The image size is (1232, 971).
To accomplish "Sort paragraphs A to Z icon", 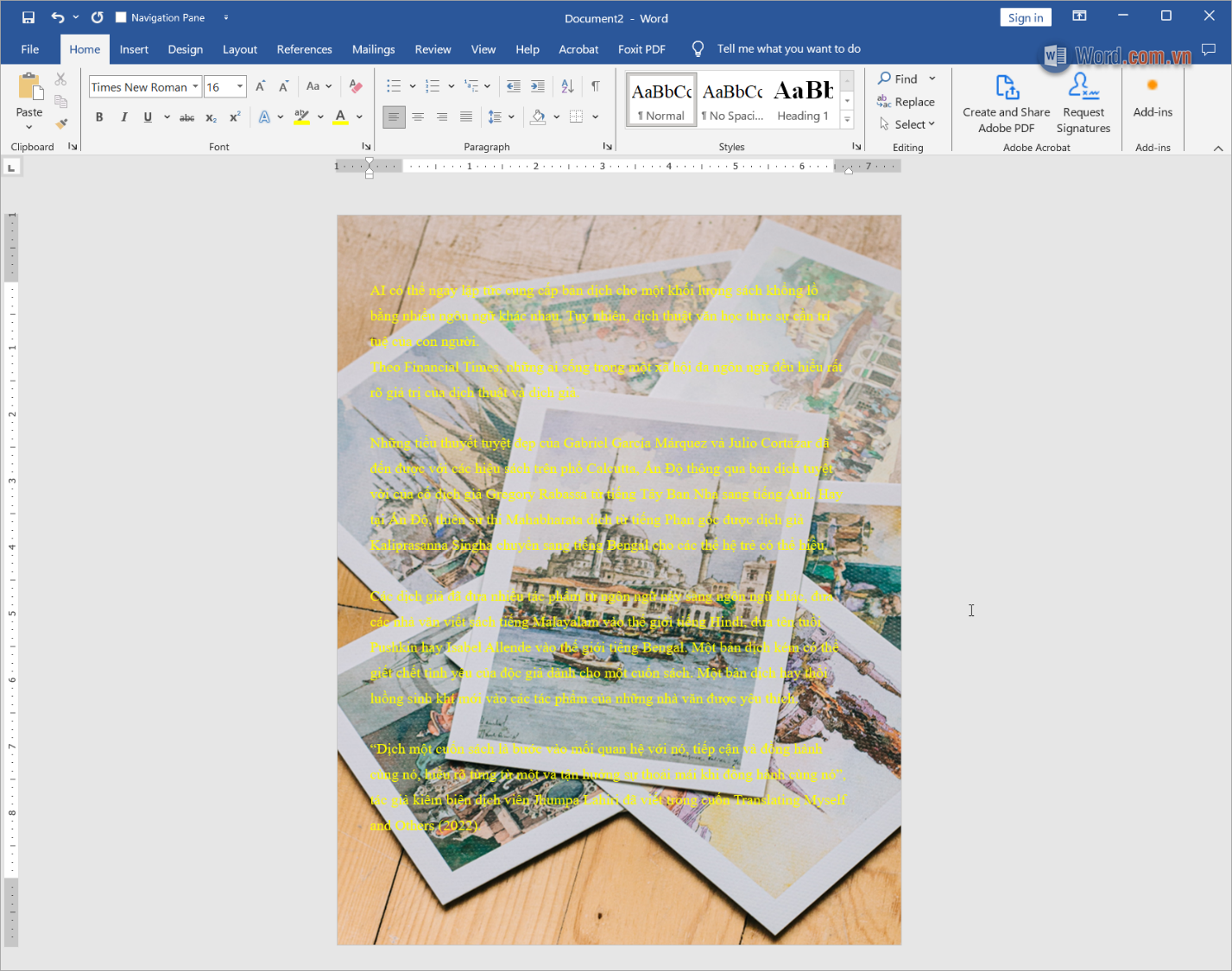I will click(x=567, y=86).
